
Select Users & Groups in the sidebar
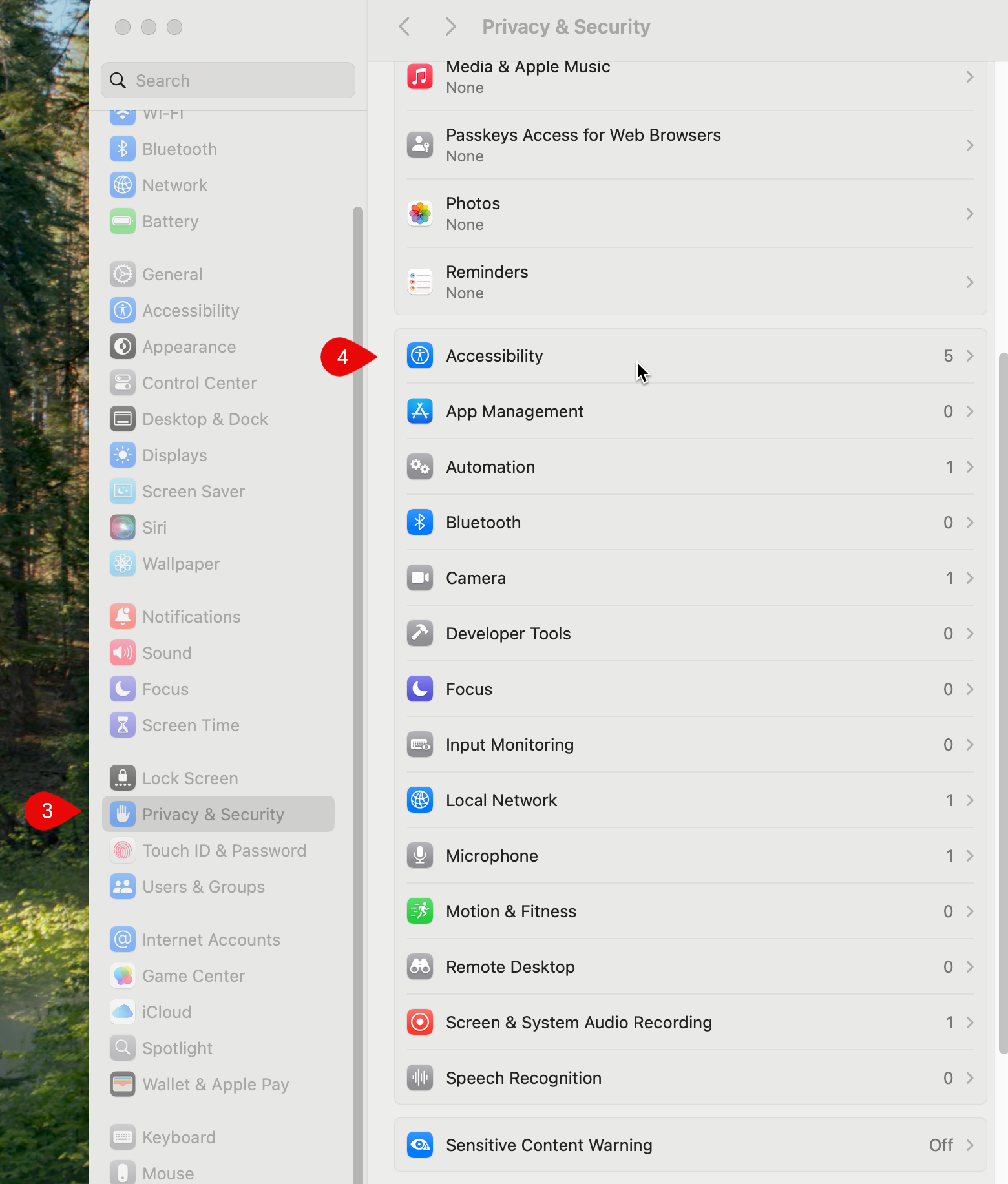(218, 887)
